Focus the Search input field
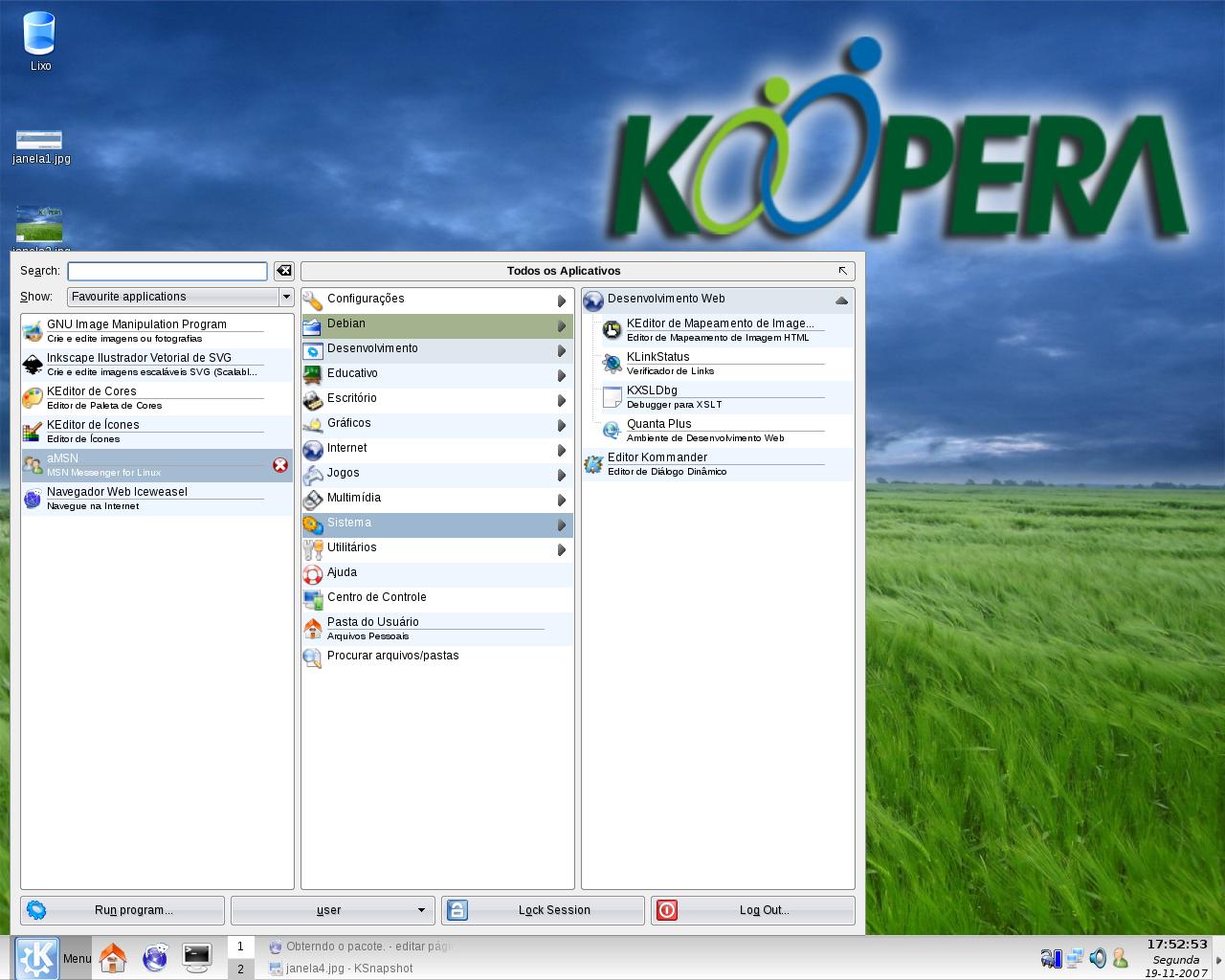 coord(167,271)
